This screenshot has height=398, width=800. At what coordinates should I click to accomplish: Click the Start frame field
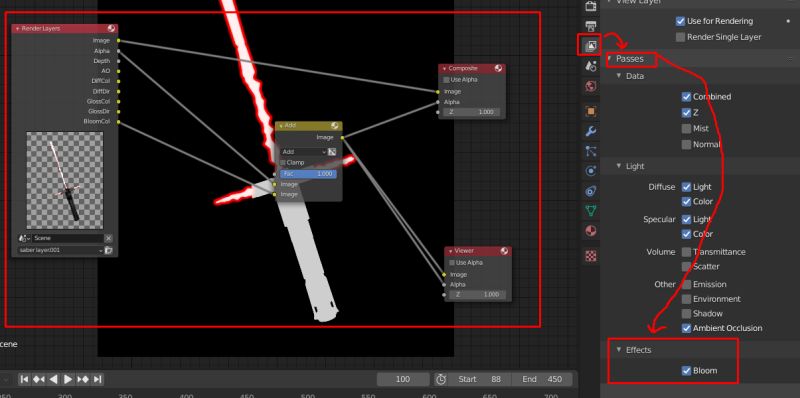pos(479,379)
